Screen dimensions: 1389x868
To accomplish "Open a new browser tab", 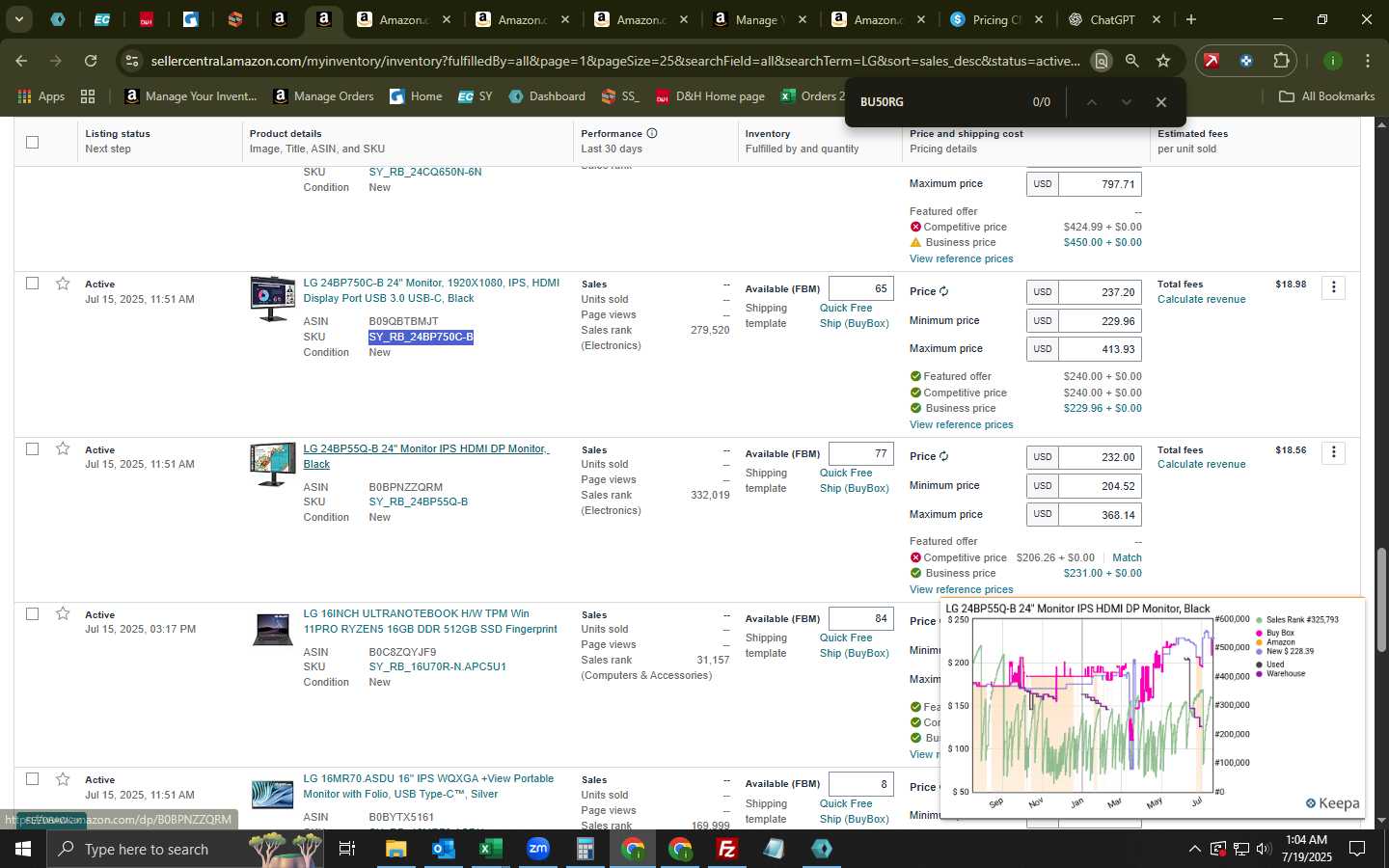I will (1191, 19).
